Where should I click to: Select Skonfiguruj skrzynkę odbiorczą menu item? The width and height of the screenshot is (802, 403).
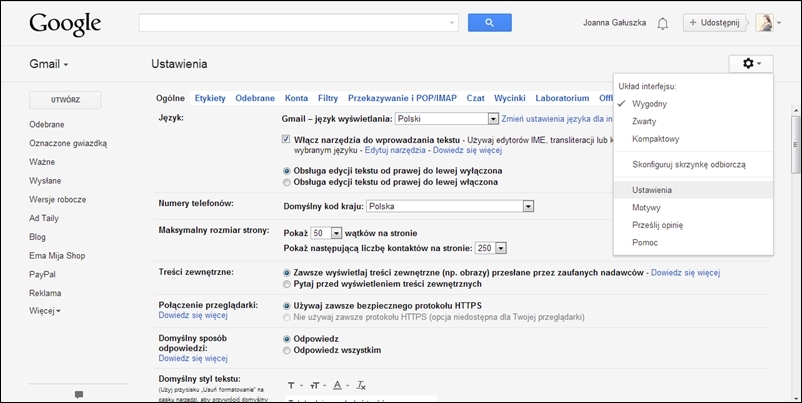coord(693,165)
